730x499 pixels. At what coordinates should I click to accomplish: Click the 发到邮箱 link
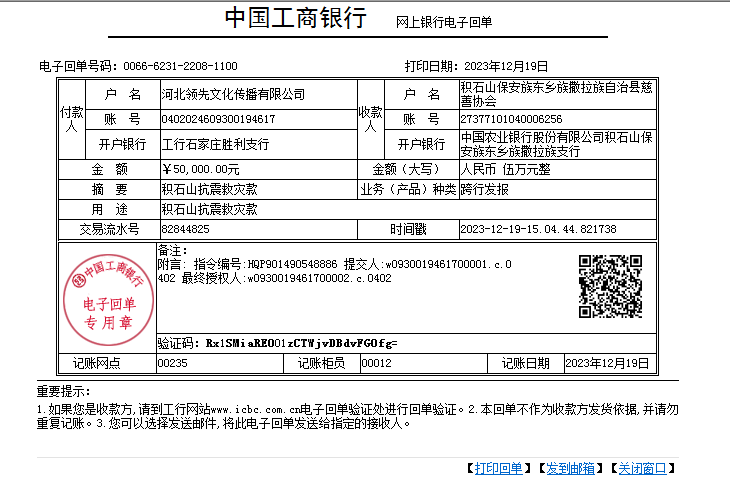click(571, 468)
